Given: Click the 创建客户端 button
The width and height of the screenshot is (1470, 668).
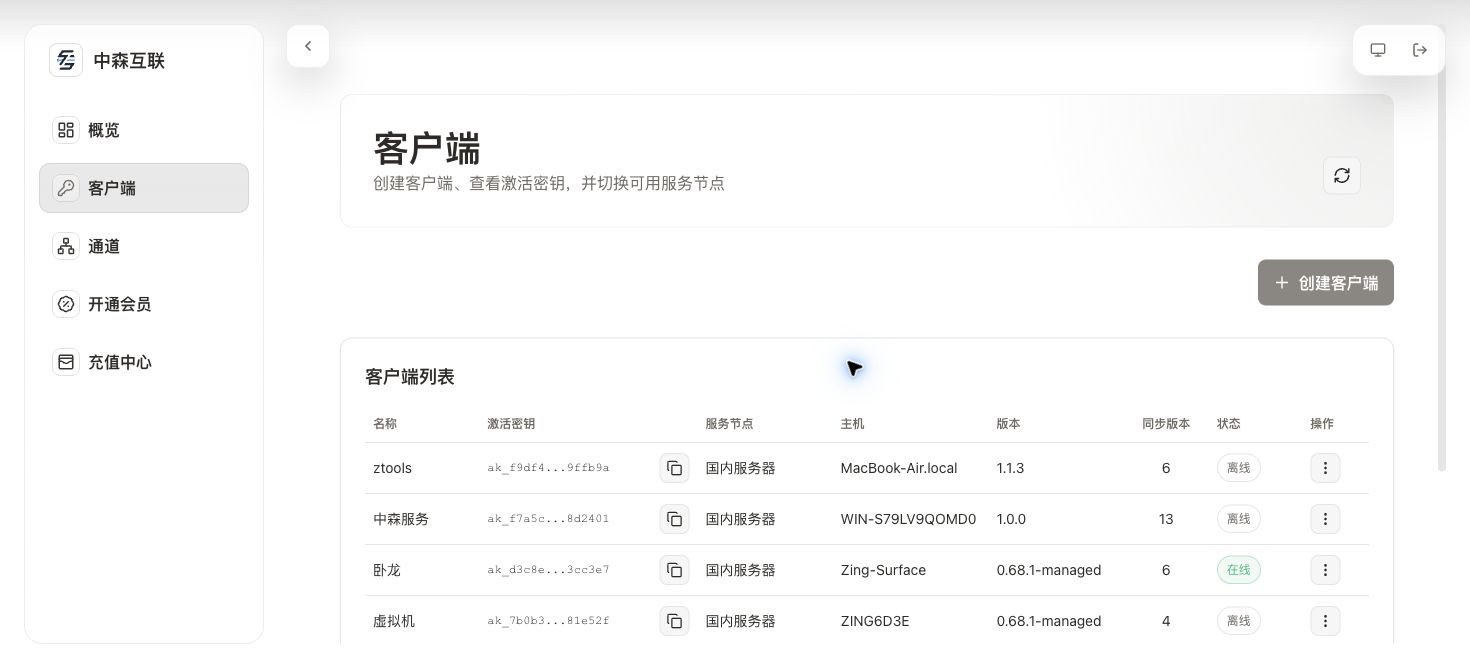Looking at the screenshot, I should tap(1326, 283).
